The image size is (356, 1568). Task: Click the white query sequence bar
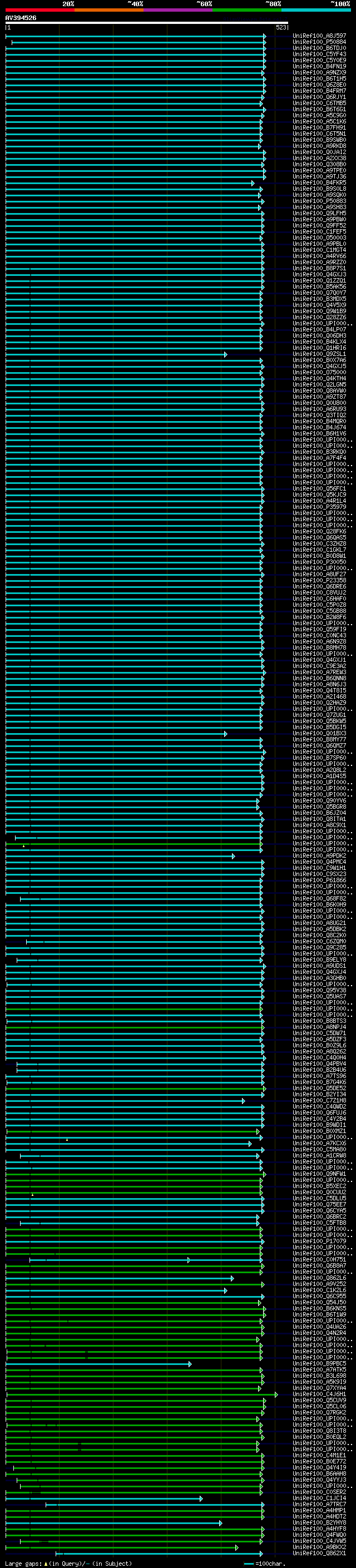(x=147, y=23)
